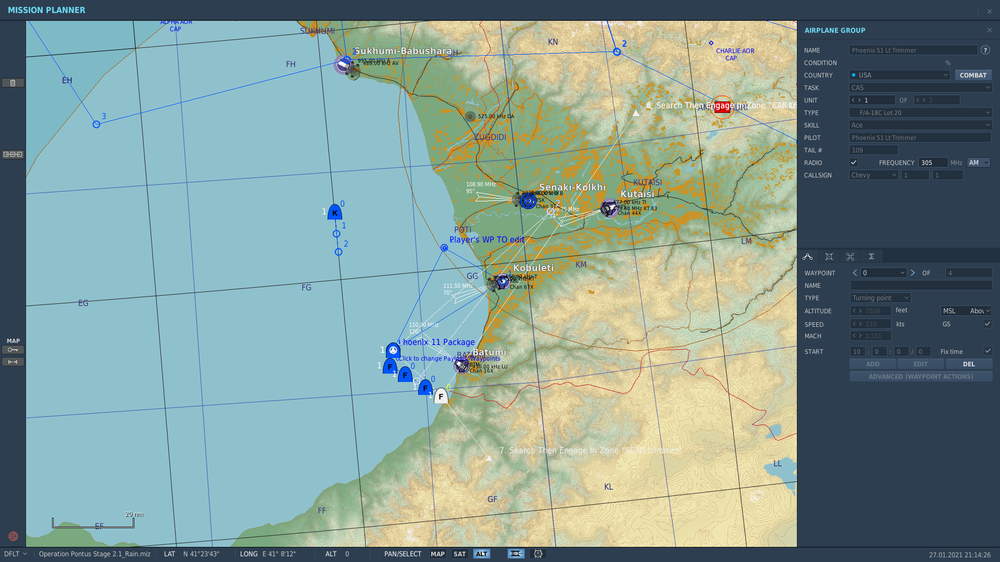Viewport: 1000px width, 562px height.
Task: Open ADVANCED (WAYPOINT ACTIONS)
Action: coord(920,376)
